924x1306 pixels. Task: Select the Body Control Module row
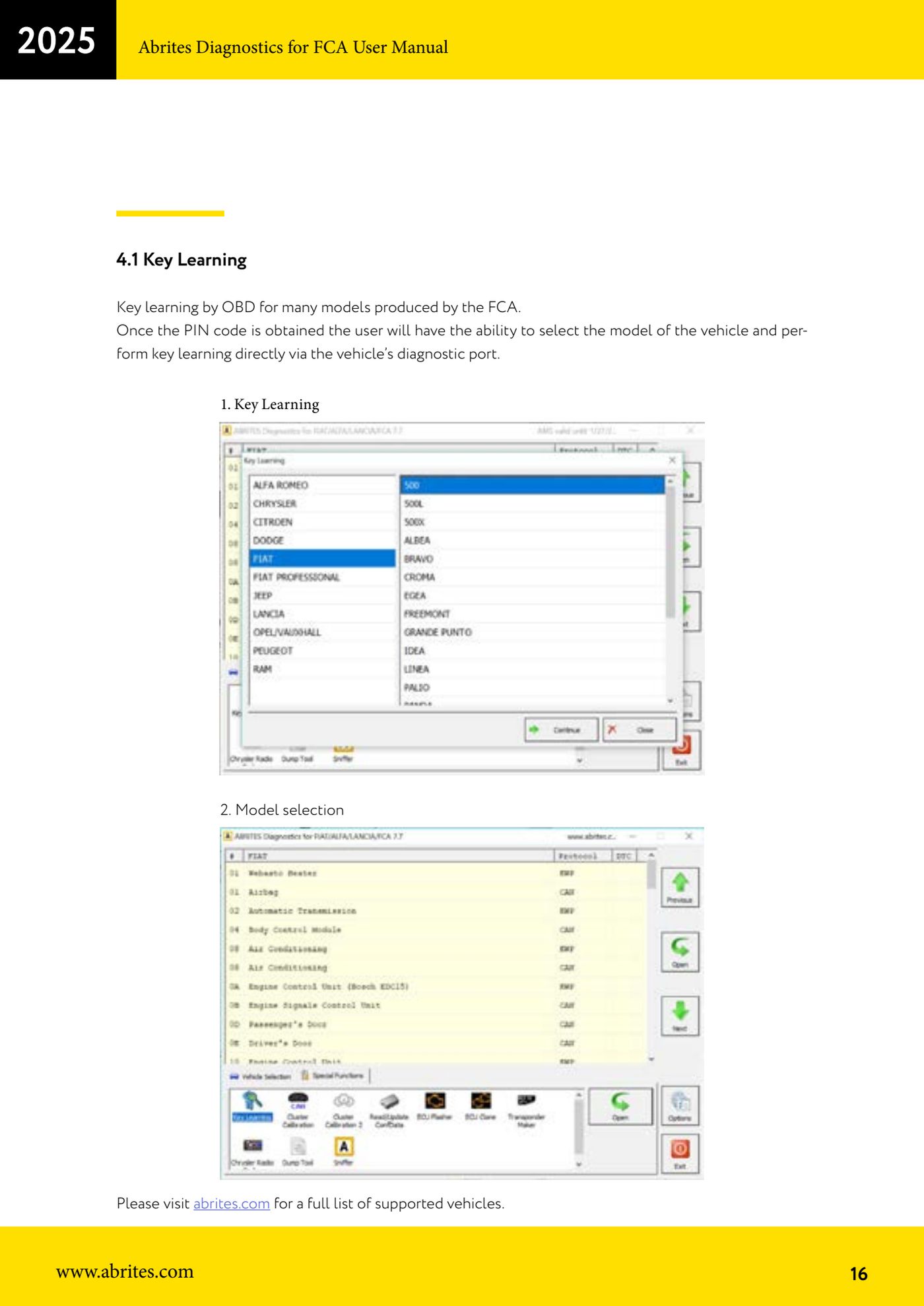pos(436,930)
